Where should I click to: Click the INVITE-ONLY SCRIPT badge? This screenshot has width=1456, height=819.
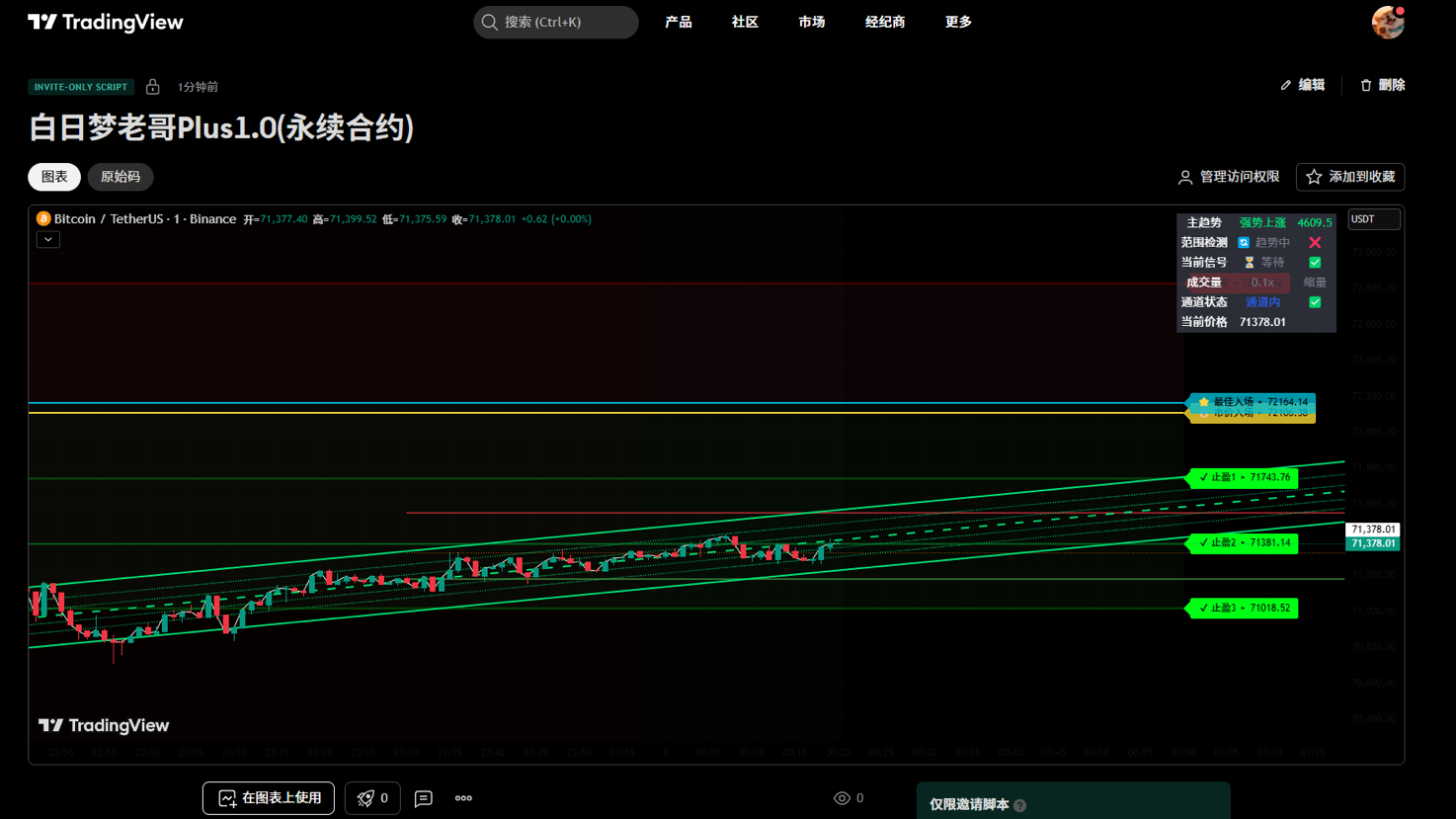tap(81, 87)
